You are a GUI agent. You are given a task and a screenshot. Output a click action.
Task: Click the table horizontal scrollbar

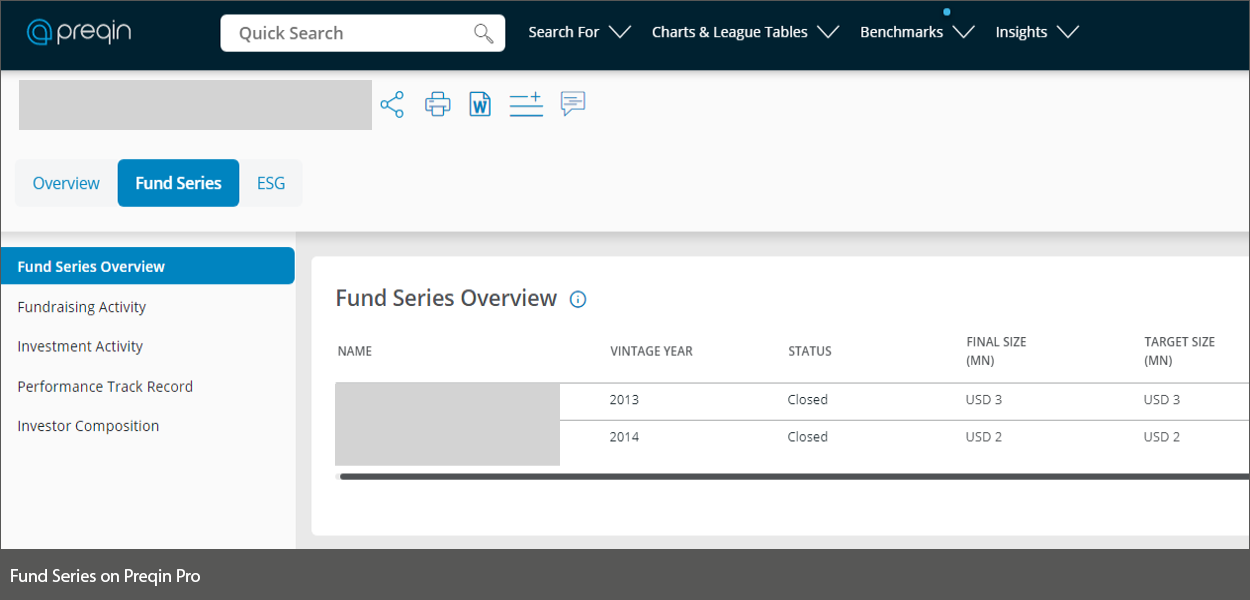tap(794, 477)
